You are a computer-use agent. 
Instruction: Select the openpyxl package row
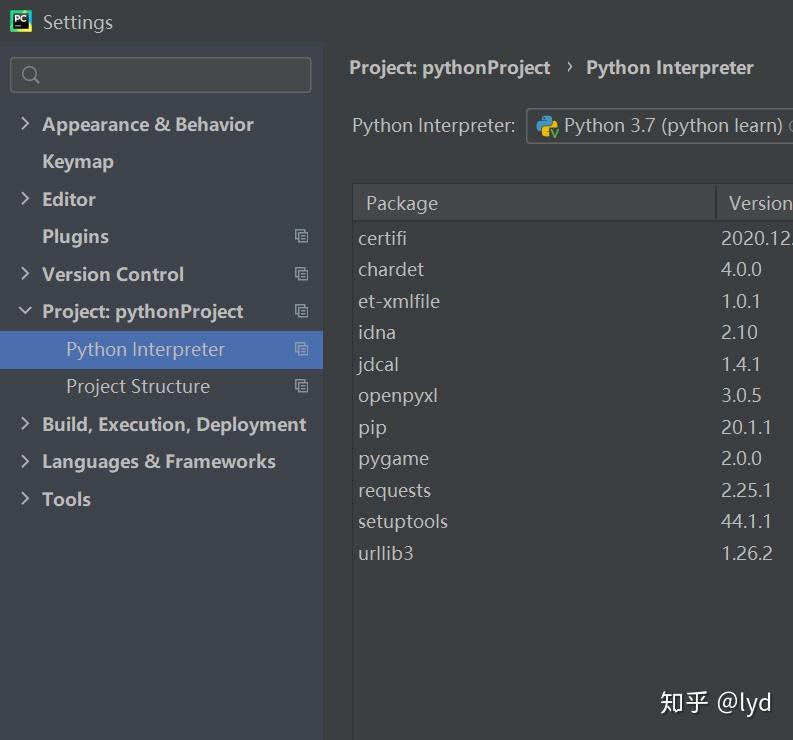click(398, 396)
